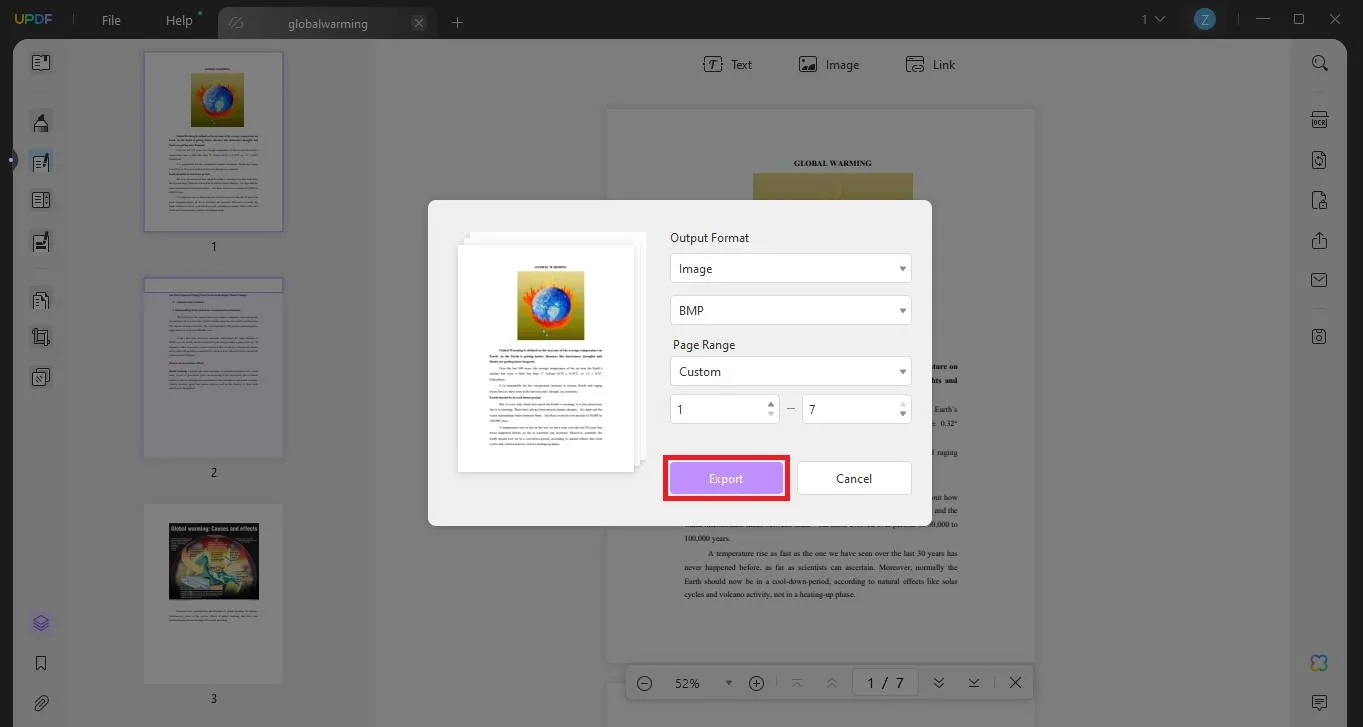Click the user avatar Z icon
Screen dimensions: 1363x727
(1205, 19)
